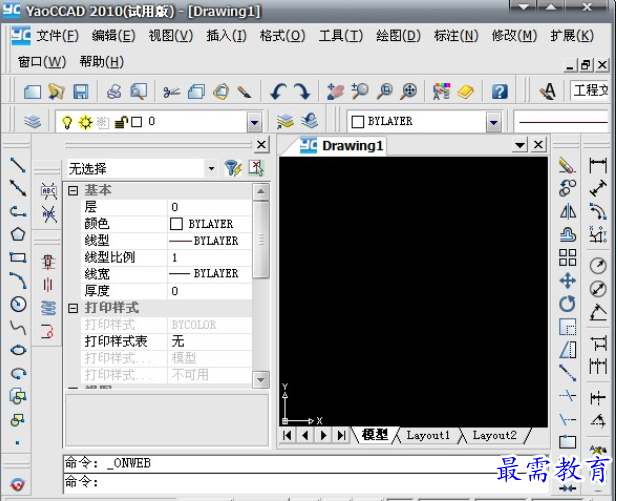Click the Match Properties brush icon

[245, 92]
